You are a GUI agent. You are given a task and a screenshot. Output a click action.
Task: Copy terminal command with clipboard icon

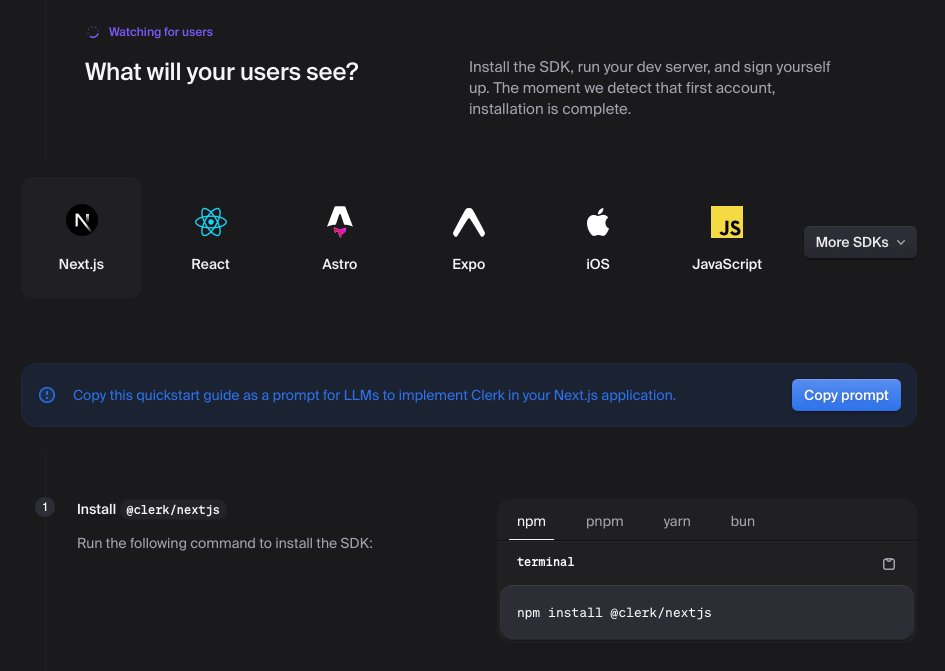[888, 564]
